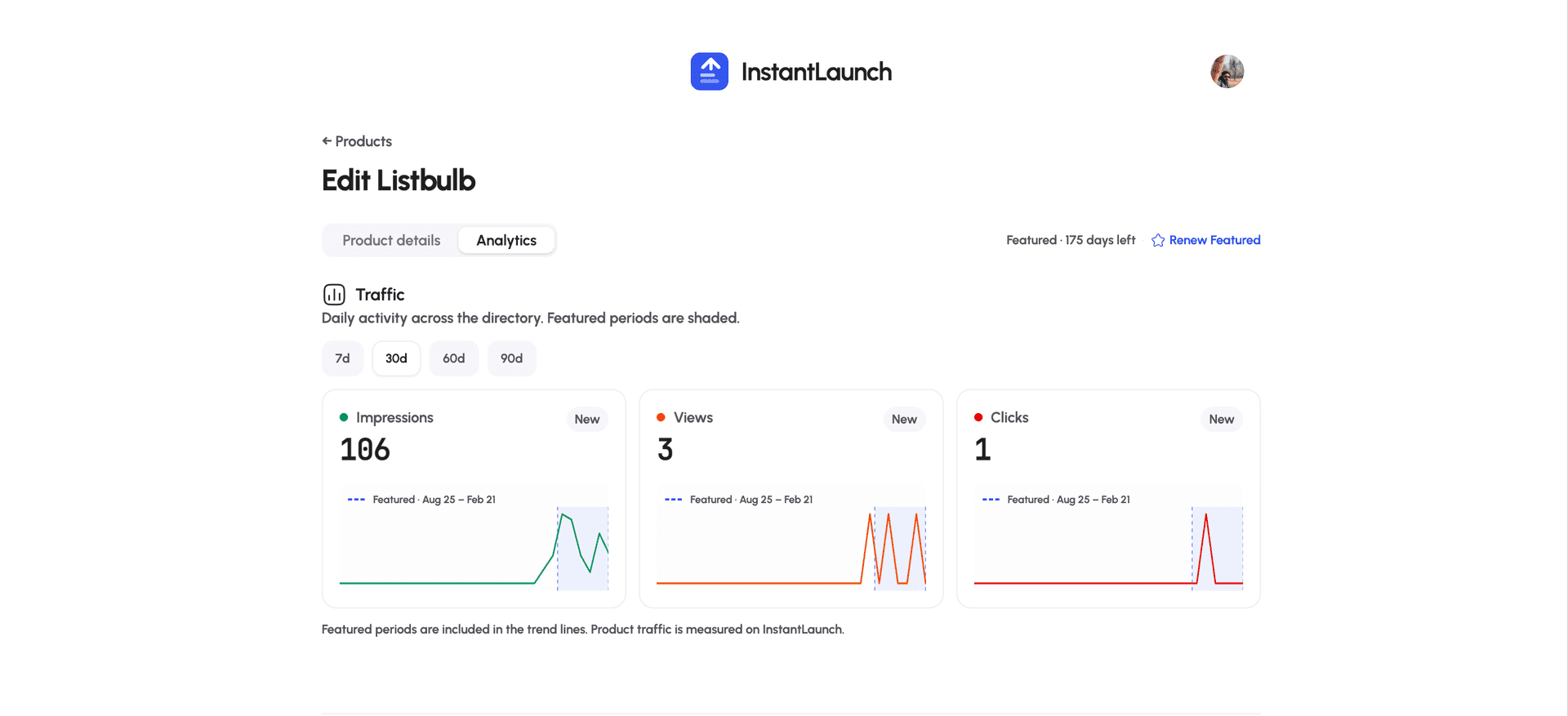The width and height of the screenshot is (1568, 716).
Task: Click the InstantLaunch brand name
Action: coord(817,72)
